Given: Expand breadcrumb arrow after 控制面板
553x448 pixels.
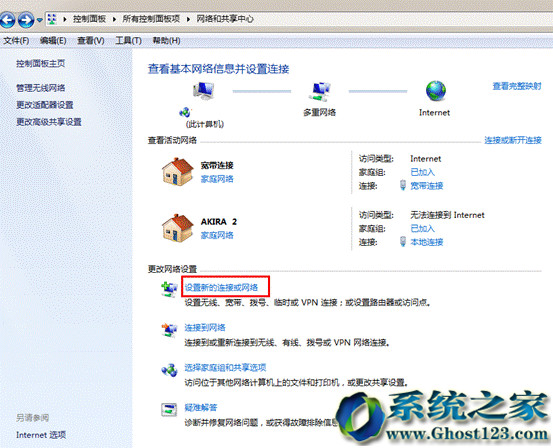Looking at the screenshot, I should click(x=114, y=19).
